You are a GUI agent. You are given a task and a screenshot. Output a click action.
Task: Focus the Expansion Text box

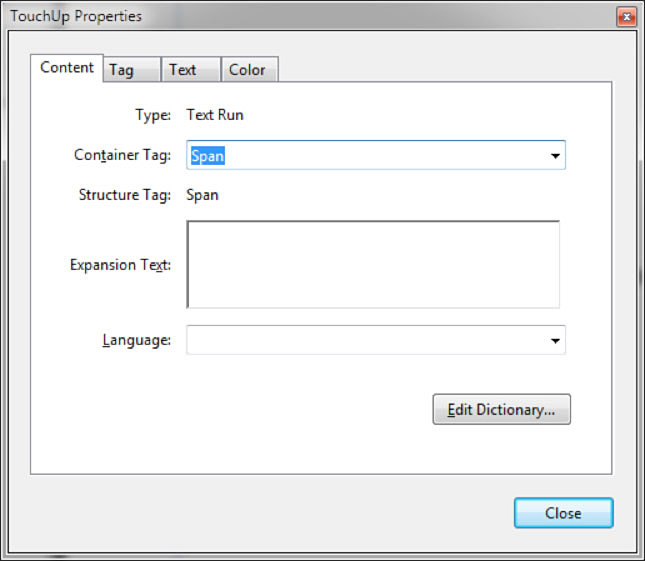tap(373, 265)
